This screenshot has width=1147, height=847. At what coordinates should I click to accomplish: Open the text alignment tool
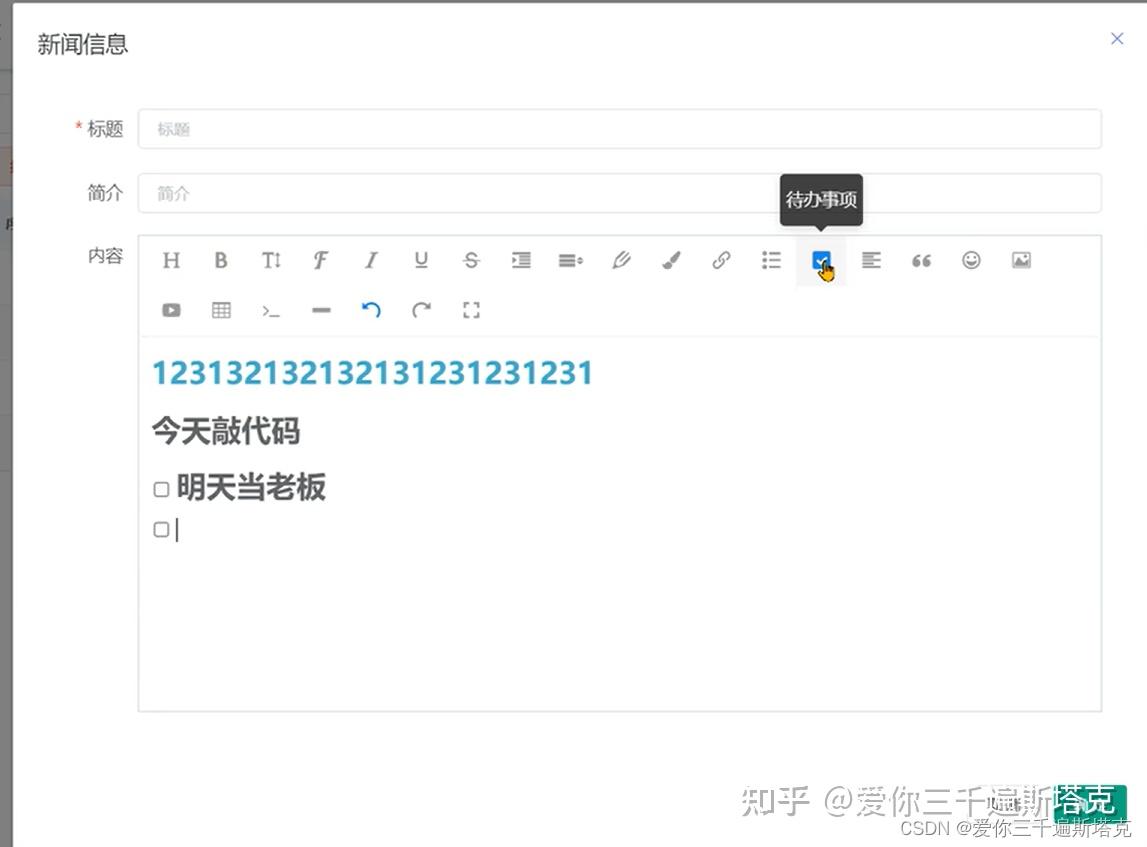tap(871, 260)
